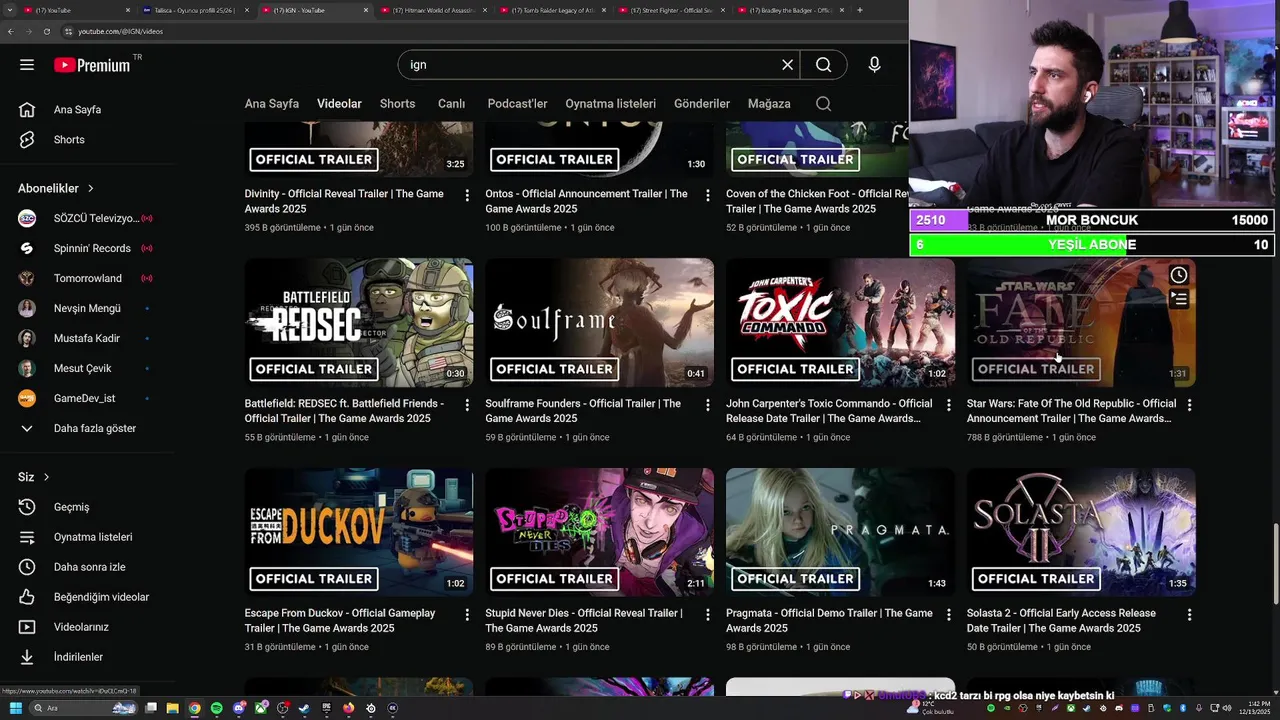Open Nevşin Mengü subscription channel
This screenshot has width=1280, height=720.
coord(86,308)
